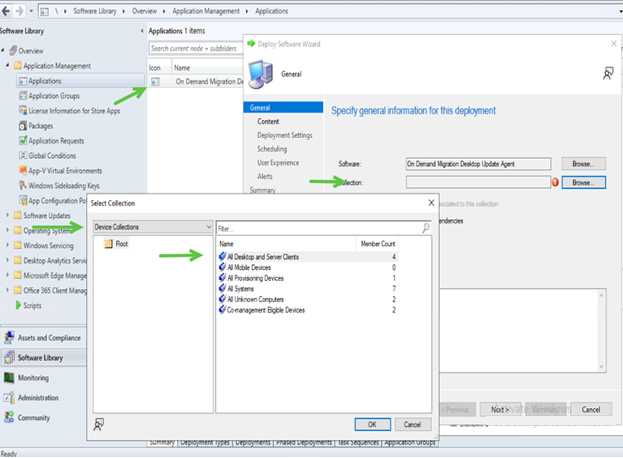Select All Provisioning Devices collection
The width and height of the screenshot is (623, 458).
click(307, 278)
